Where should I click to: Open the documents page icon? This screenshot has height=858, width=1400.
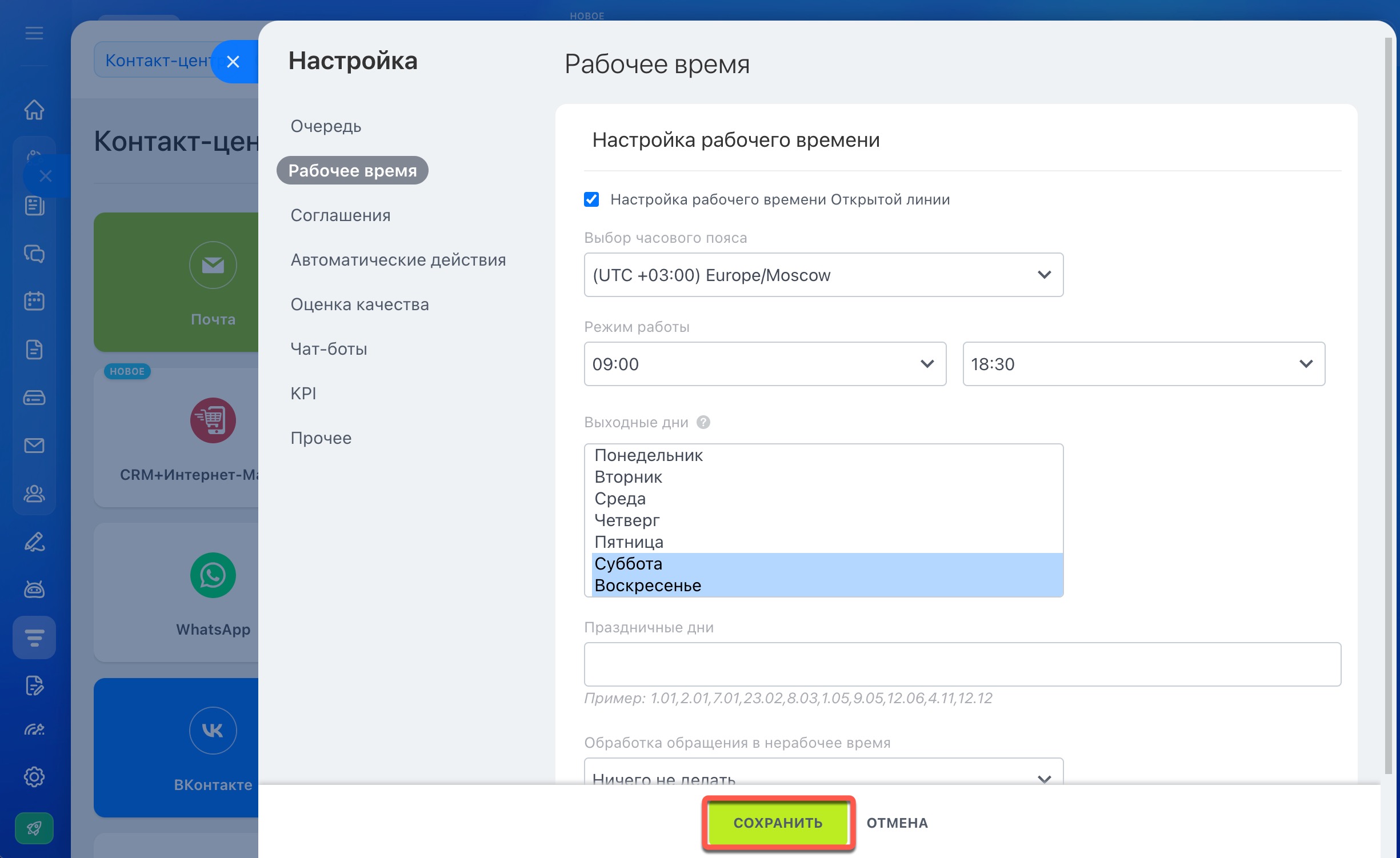click(34, 349)
